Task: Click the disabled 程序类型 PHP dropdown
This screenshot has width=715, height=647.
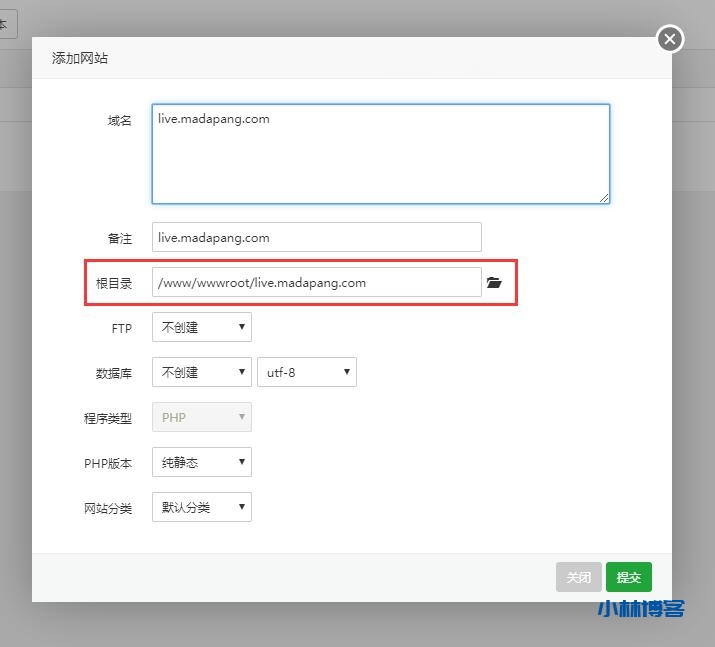Action: coord(201,417)
